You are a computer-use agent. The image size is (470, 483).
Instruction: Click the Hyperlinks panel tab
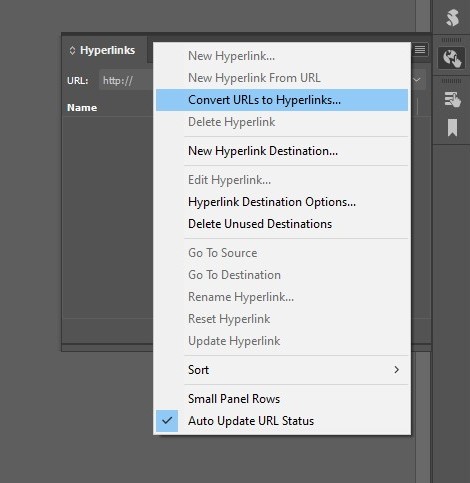click(105, 50)
